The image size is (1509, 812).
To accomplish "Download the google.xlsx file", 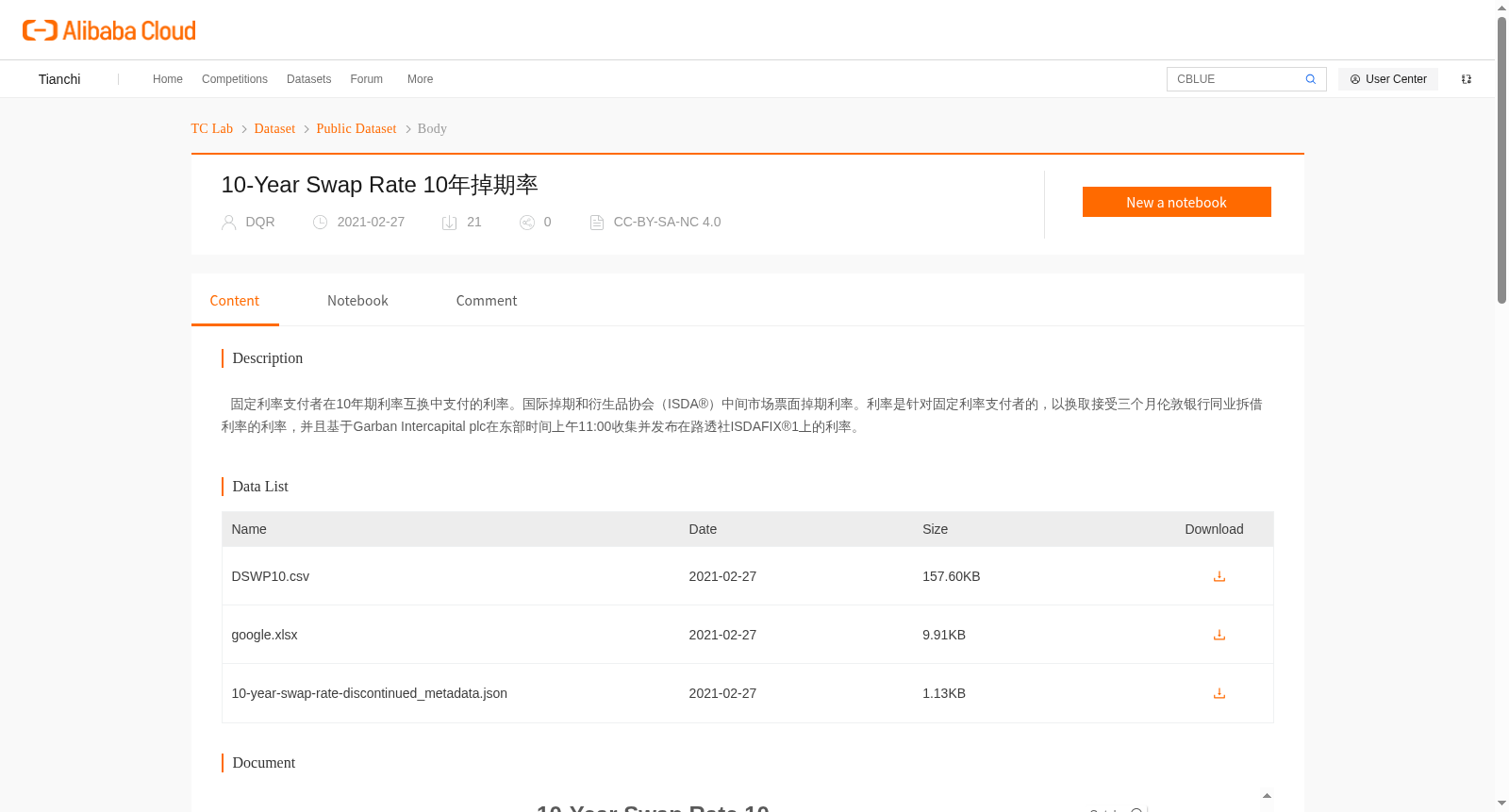I will [x=1219, y=635].
